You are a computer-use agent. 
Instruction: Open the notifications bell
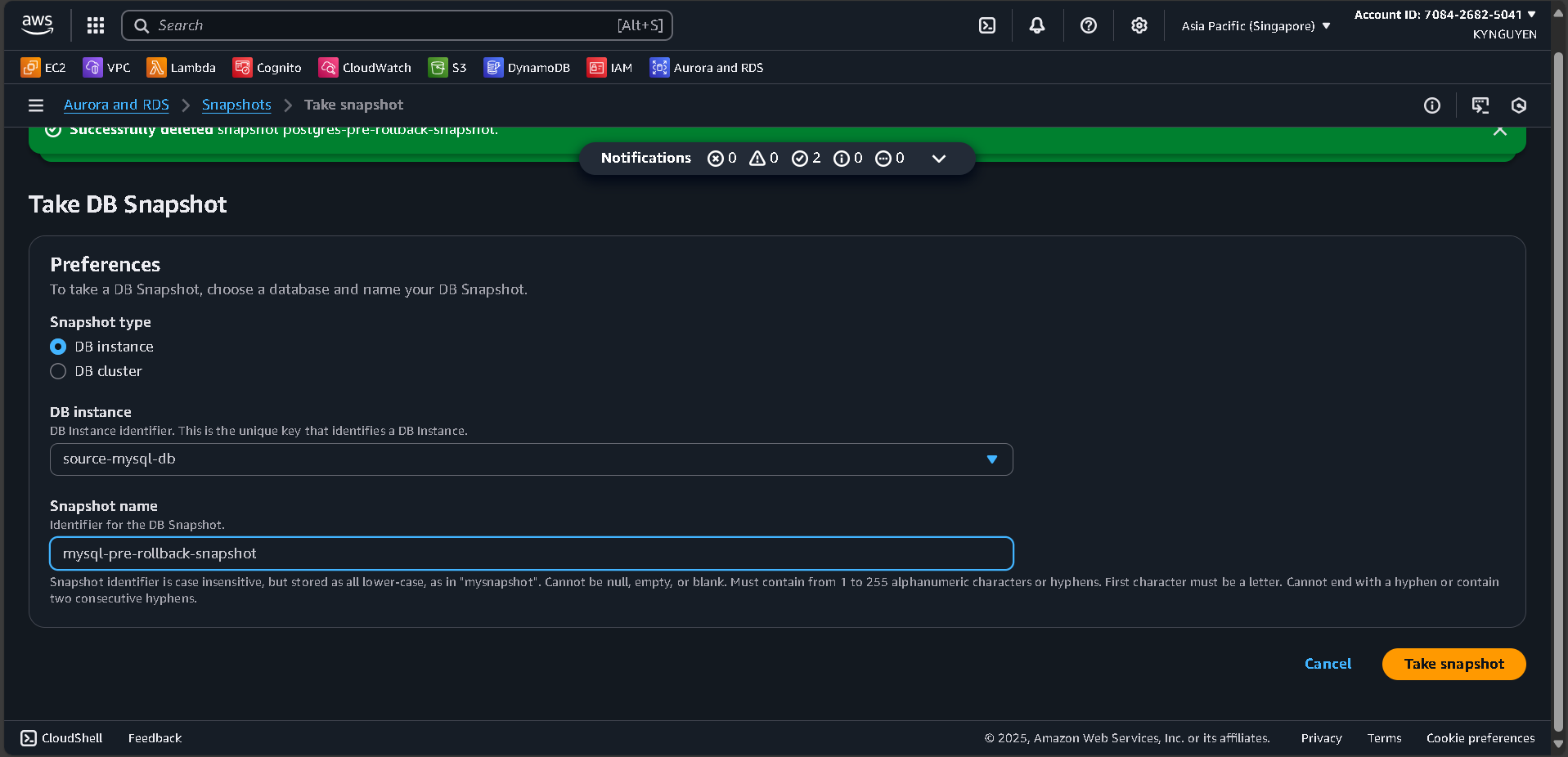click(x=1036, y=25)
